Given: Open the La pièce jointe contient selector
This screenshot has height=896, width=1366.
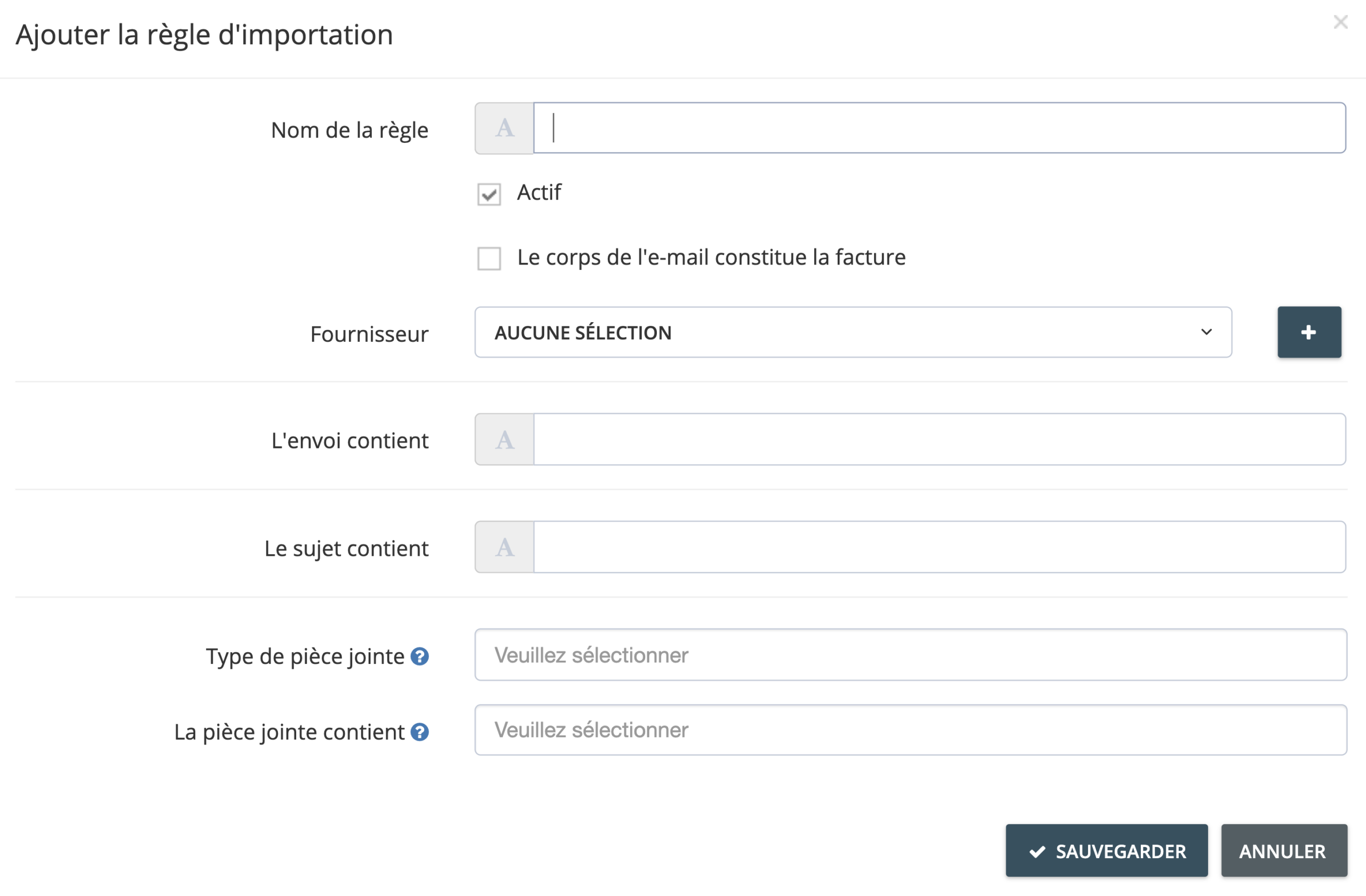Looking at the screenshot, I should click(911, 730).
